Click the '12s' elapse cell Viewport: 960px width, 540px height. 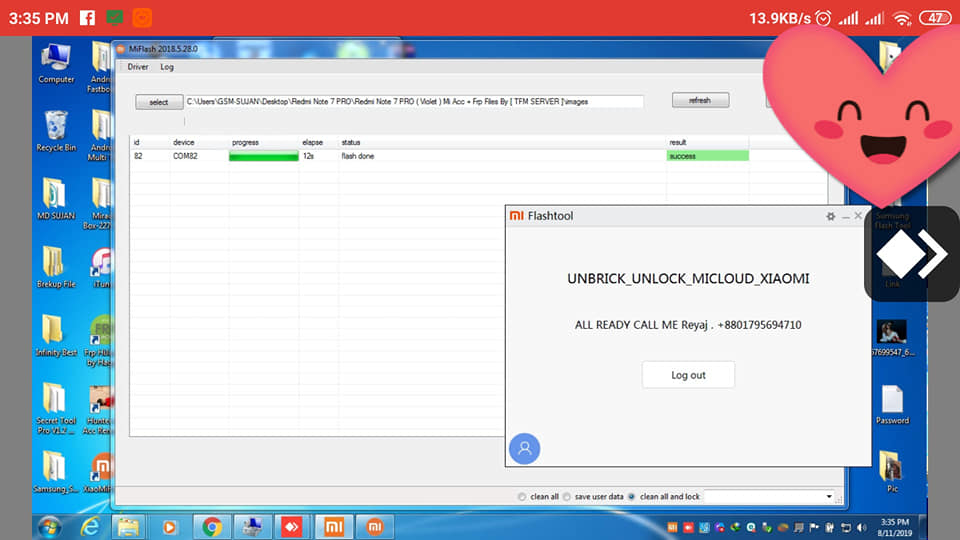point(309,156)
